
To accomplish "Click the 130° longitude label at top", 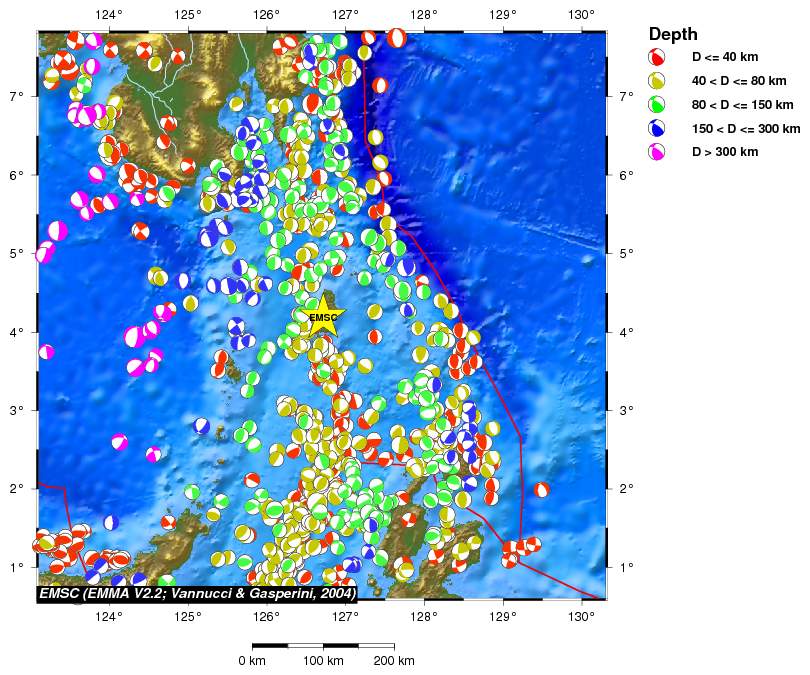I will [x=582, y=15].
